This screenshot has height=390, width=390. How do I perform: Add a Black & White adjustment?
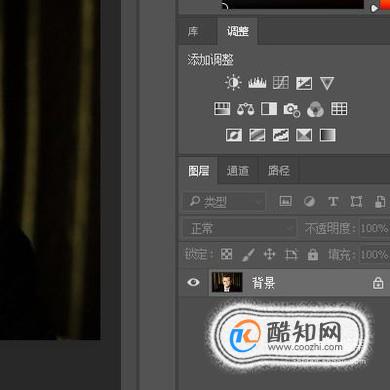click(x=269, y=109)
